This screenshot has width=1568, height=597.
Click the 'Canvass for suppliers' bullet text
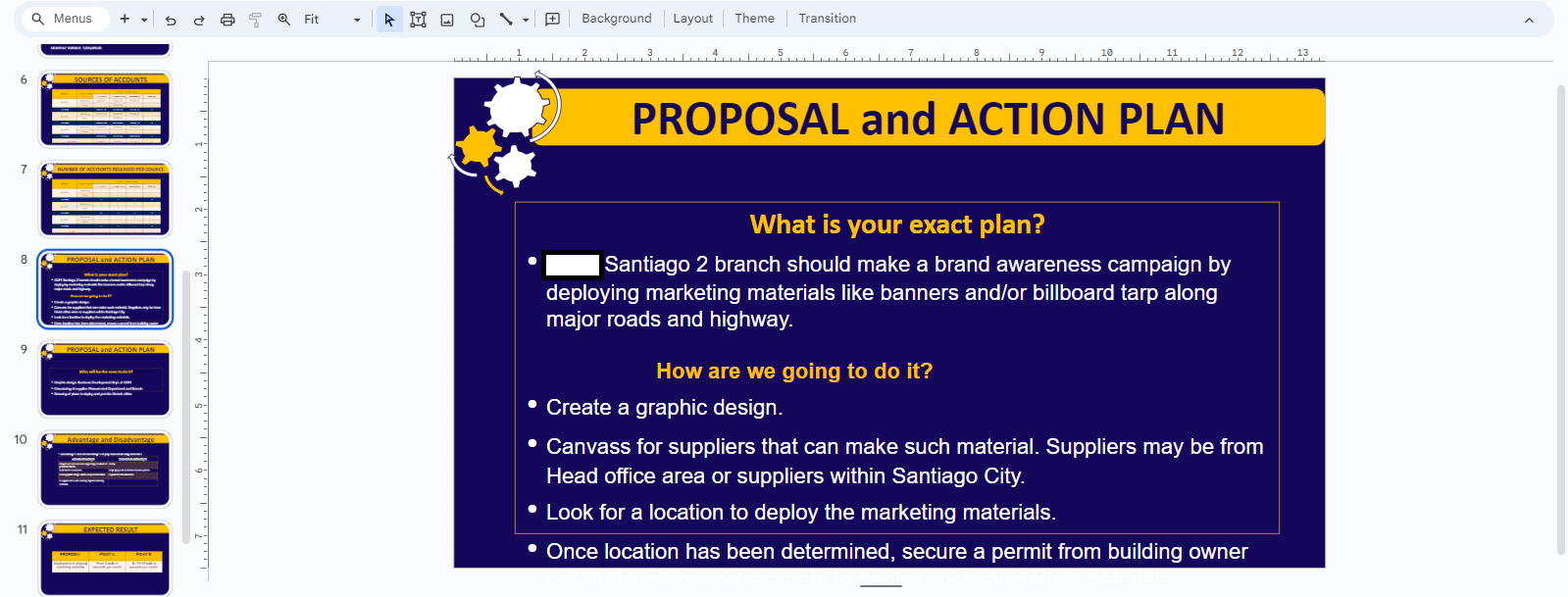904,461
